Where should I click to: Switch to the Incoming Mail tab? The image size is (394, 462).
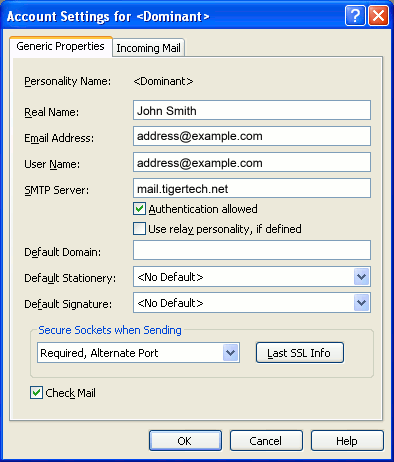[x=148, y=48]
